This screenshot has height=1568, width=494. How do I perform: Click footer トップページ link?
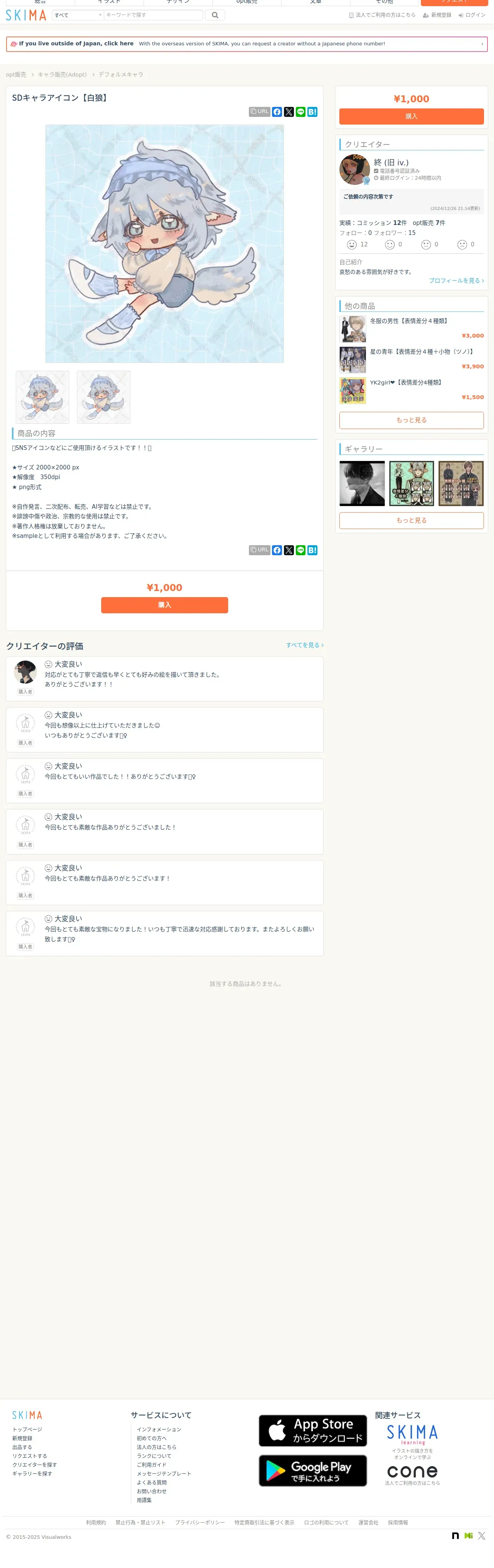(x=27, y=1429)
